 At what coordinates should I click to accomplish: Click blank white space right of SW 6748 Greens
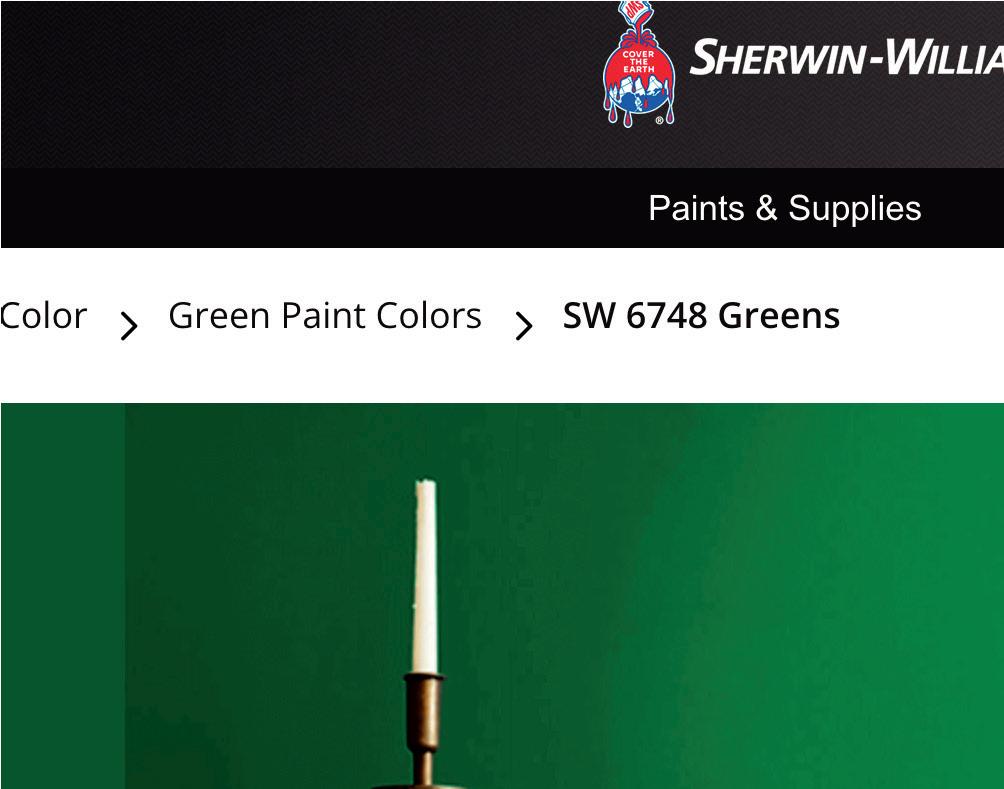[x=922, y=315]
